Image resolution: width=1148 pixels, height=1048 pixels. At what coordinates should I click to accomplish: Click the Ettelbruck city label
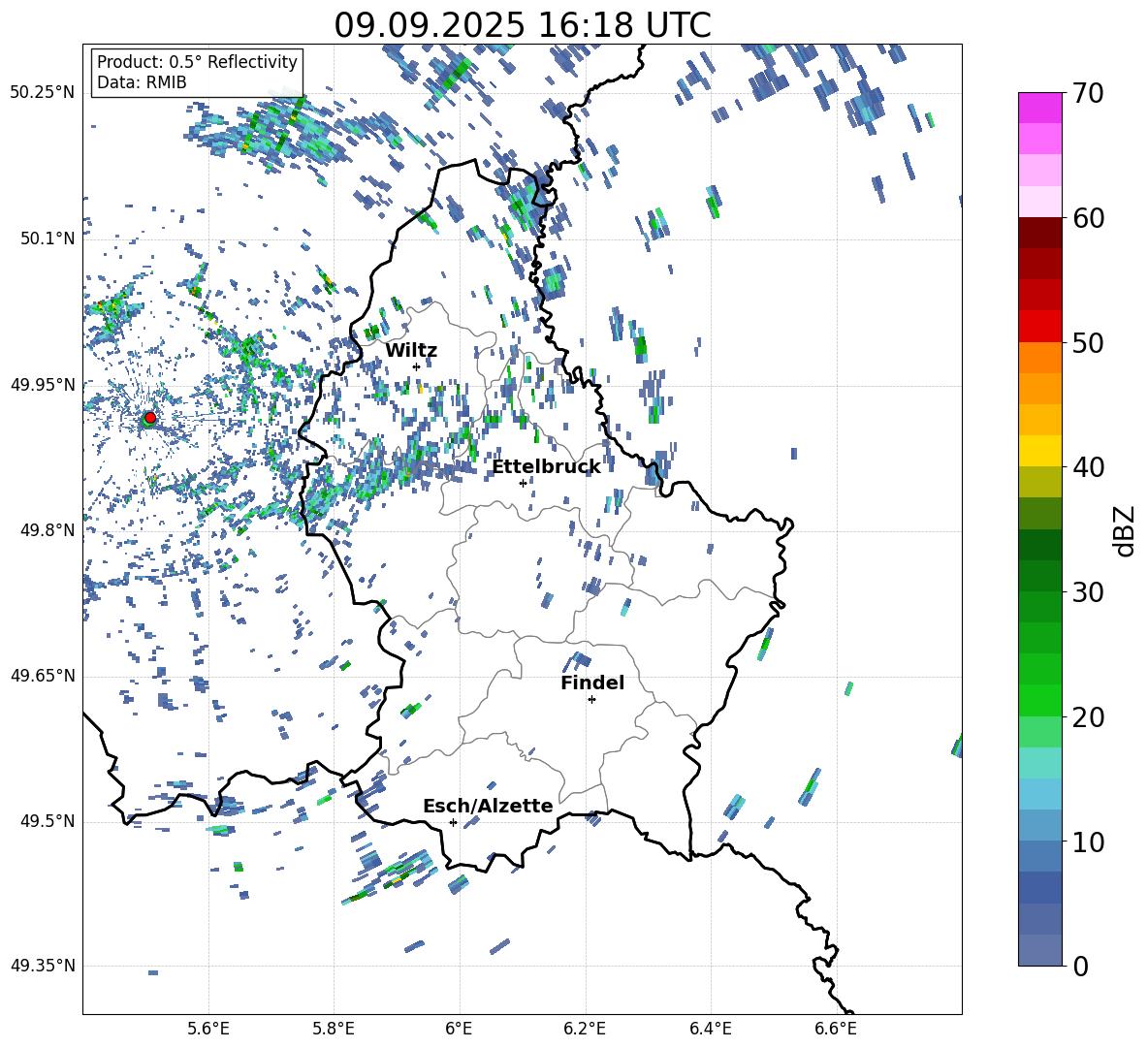[546, 467]
